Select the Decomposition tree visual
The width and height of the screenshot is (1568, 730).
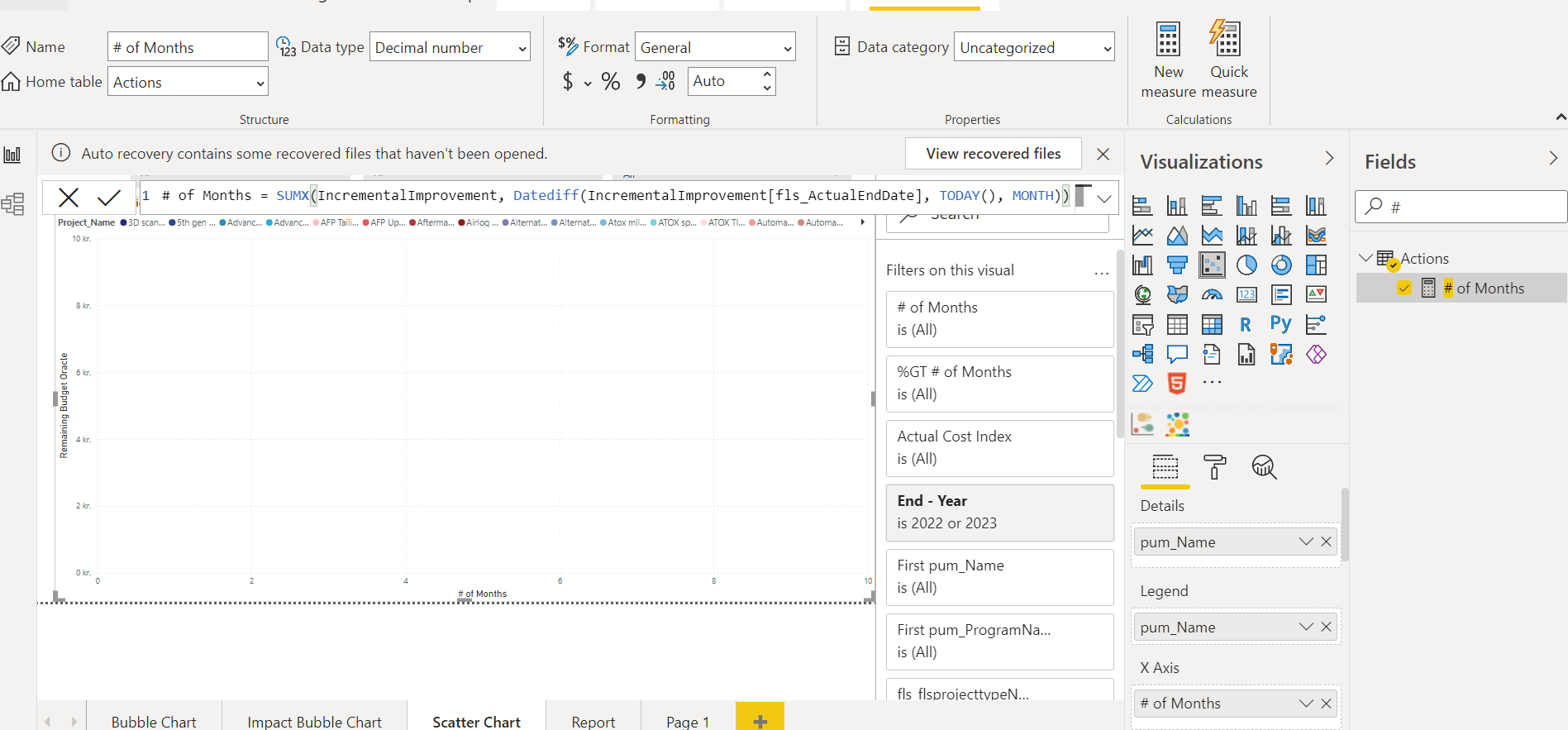tap(1142, 355)
